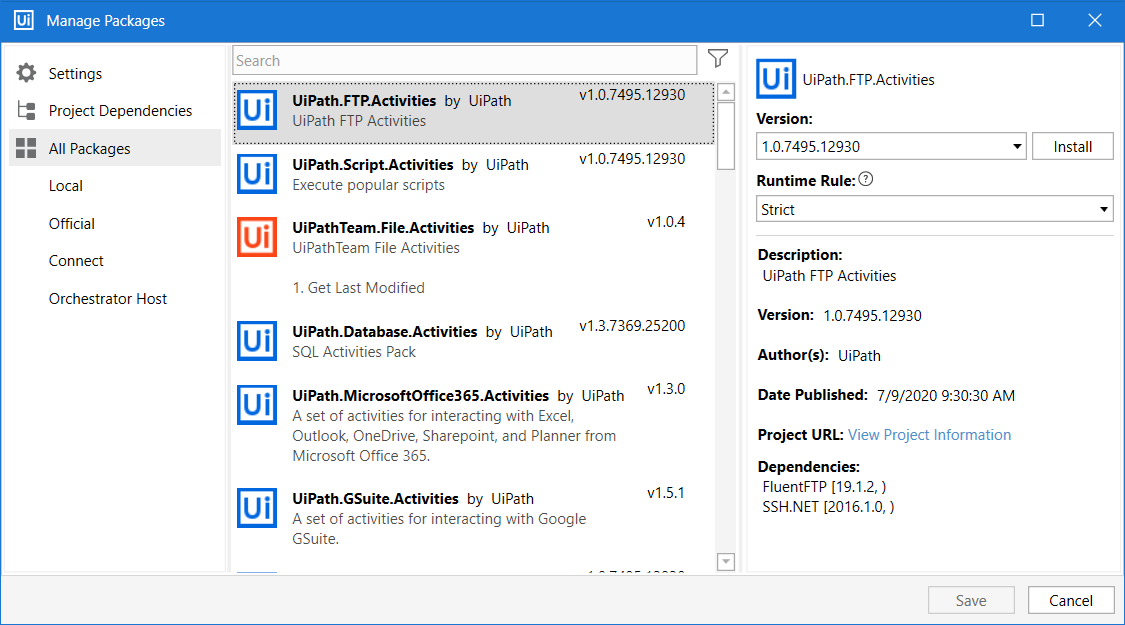
Task: Click the v1.3.7369.25200 version label
Action: (632, 326)
